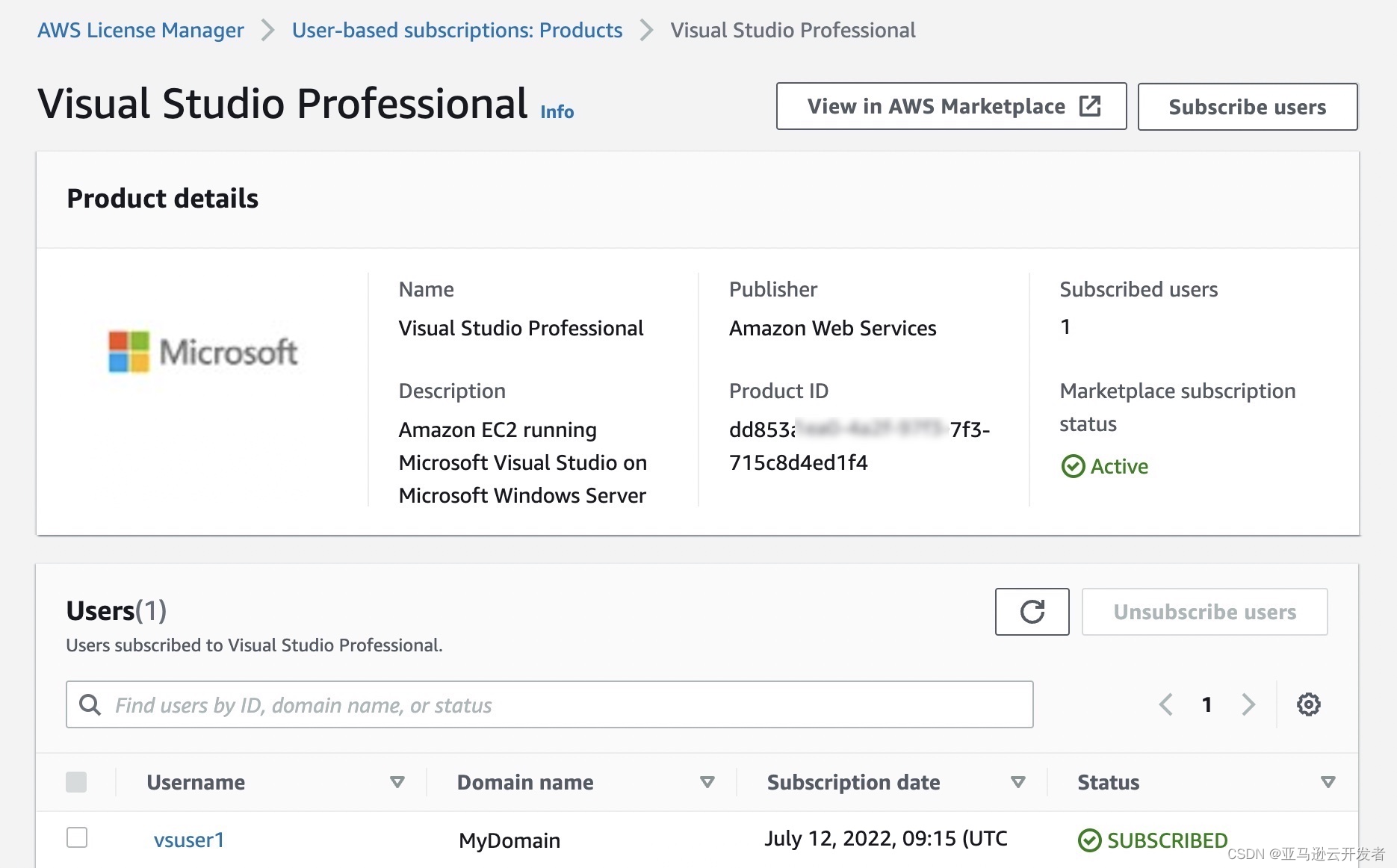Image resolution: width=1397 pixels, height=868 pixels.
Task: Click the Microsoft logo in Product details
Action: pyautogui.click(x=203, y=351)
